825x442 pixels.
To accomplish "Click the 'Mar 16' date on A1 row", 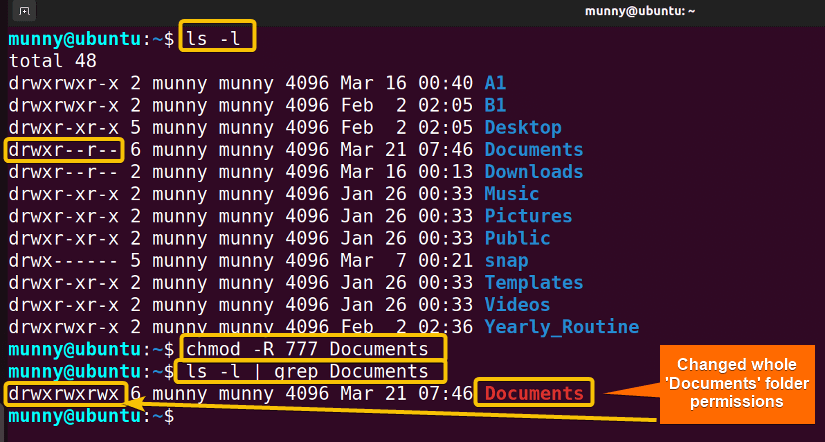I will (374, 83).
